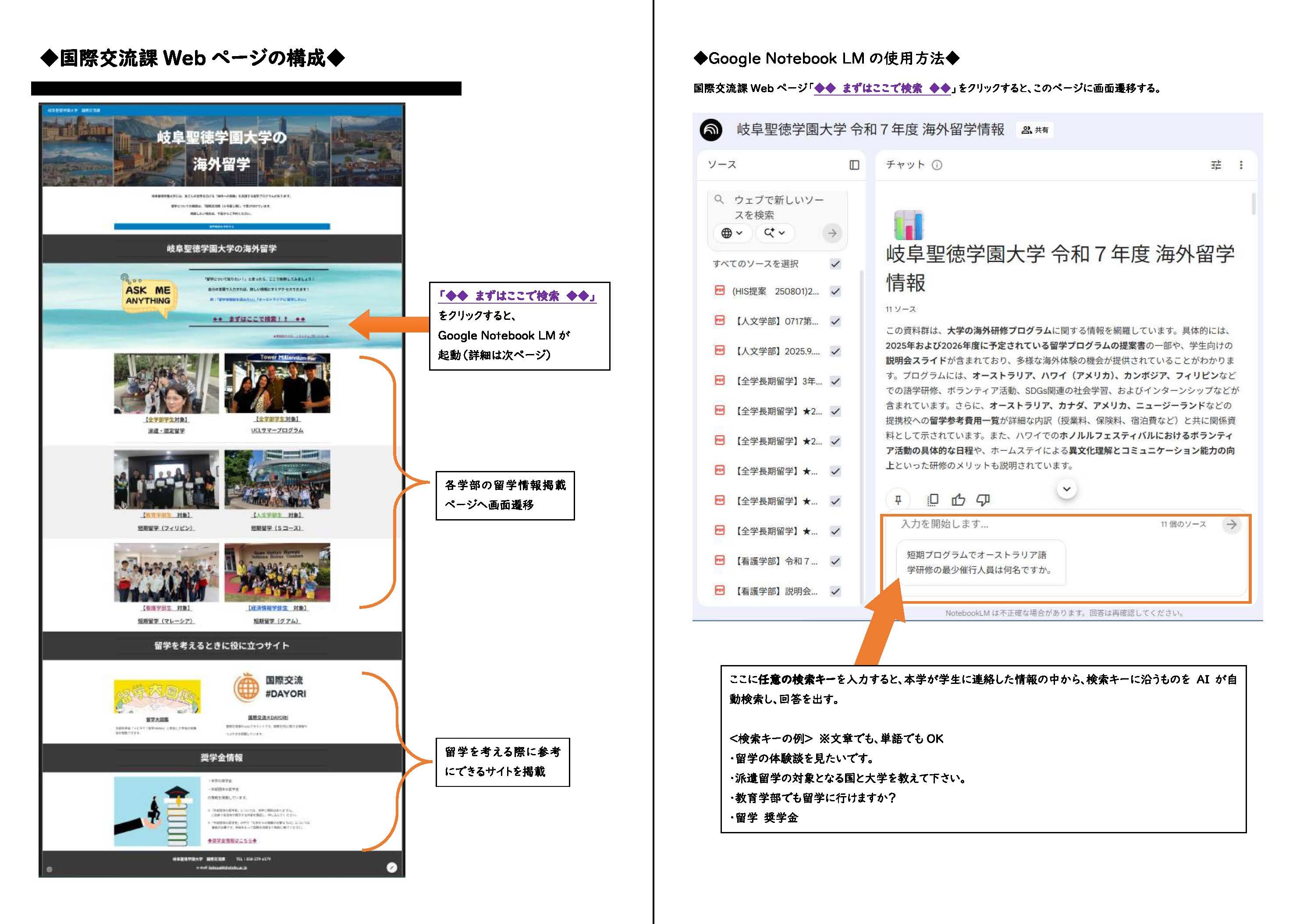Viewport: 1307px width, 924px height.
Task: Toggle the すべてのソースを選択 checkbox
Action: coord(835,264)
